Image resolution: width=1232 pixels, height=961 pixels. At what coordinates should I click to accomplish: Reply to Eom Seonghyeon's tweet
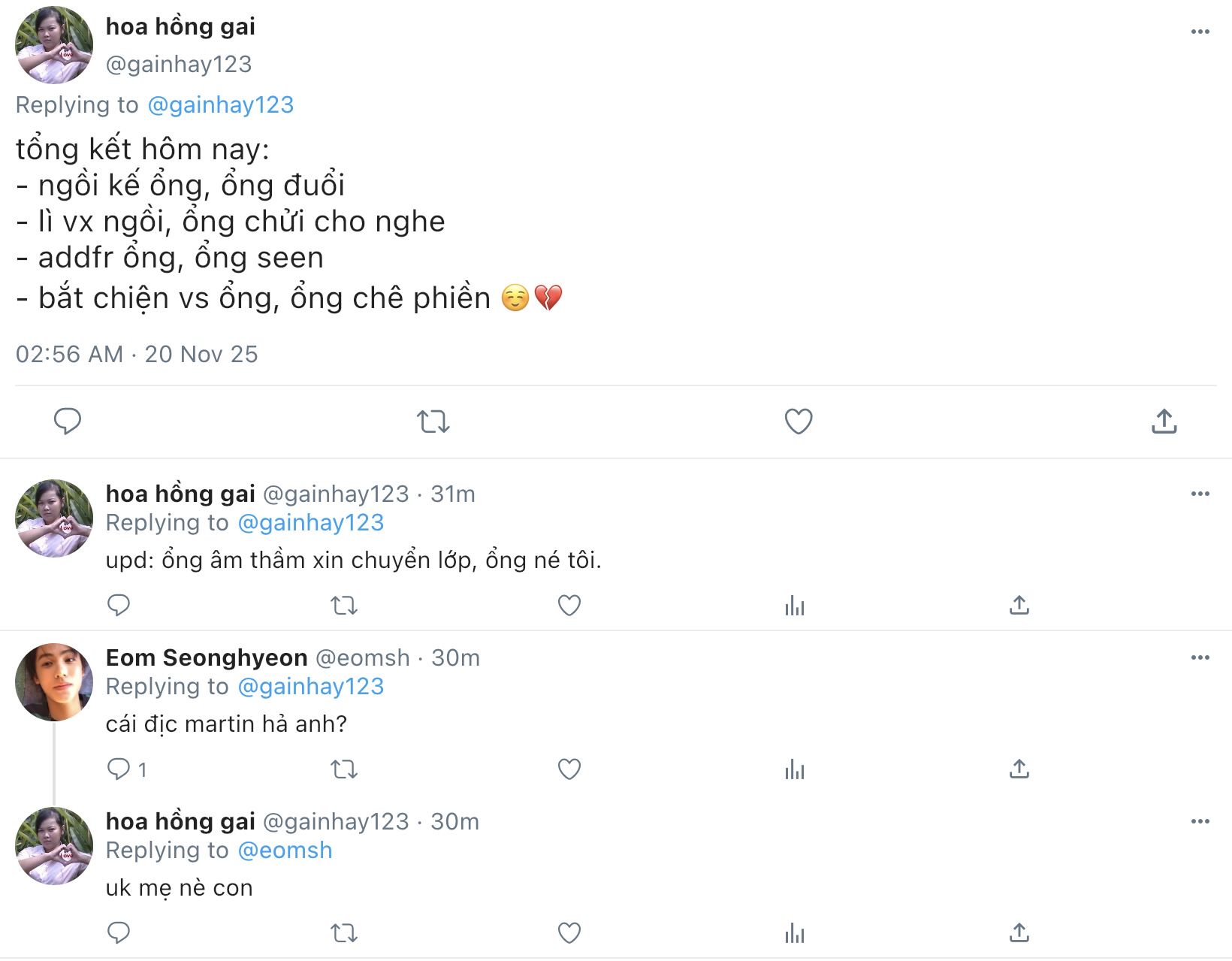tap(119, 769)
